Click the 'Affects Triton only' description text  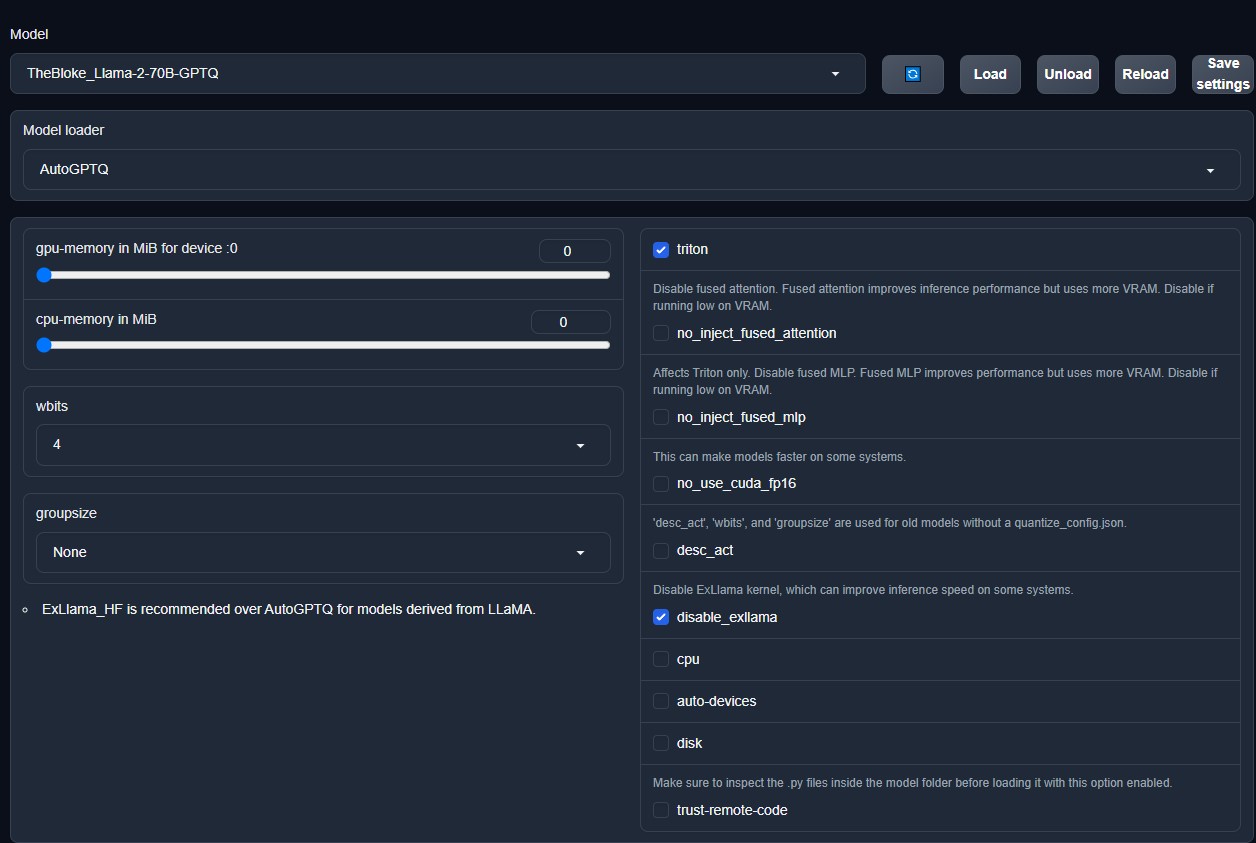[935, 381]
